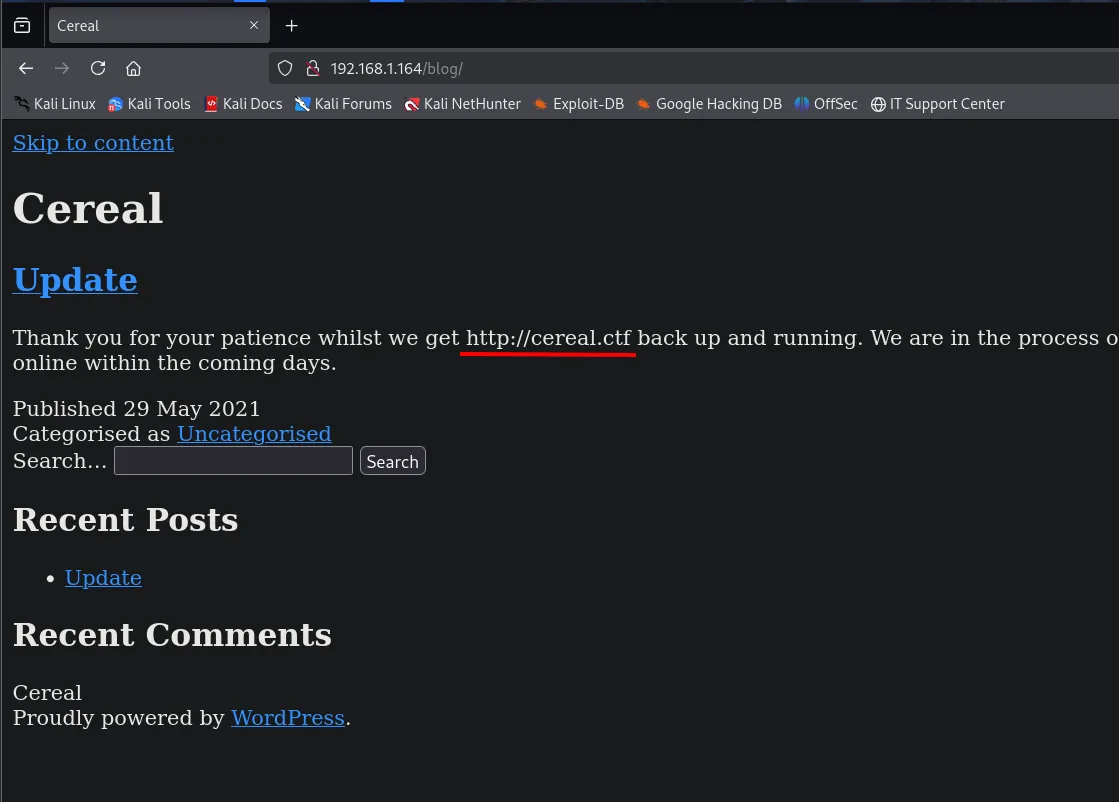The width and height of the screenshot is (1119, 802).
Task: Click into the blog search field
Action: (x=233, y=461)
